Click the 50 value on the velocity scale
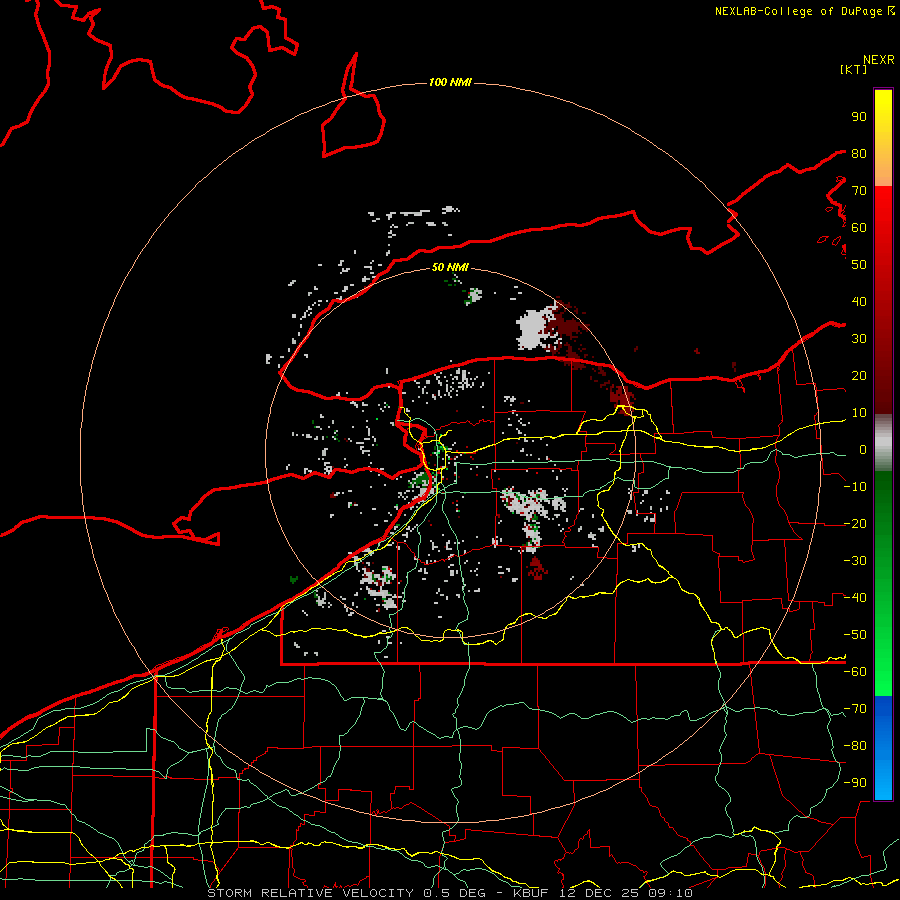Viewport: 900px width, 900px height. (x=859, y=265)
